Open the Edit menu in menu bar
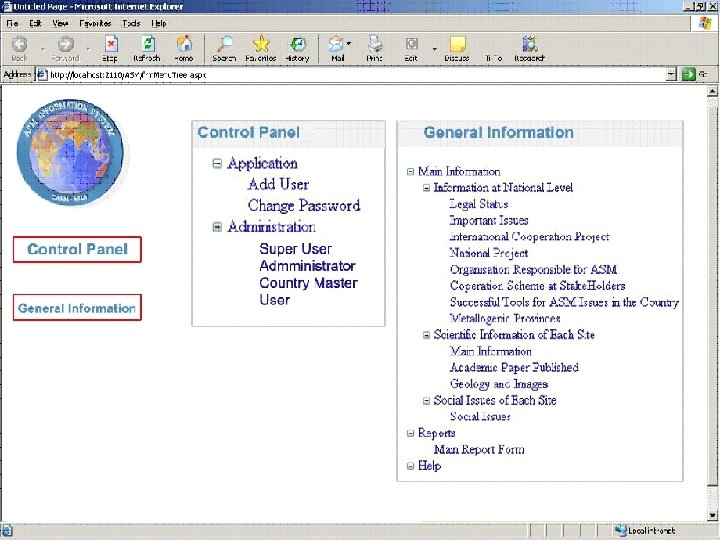 point(35,23)
